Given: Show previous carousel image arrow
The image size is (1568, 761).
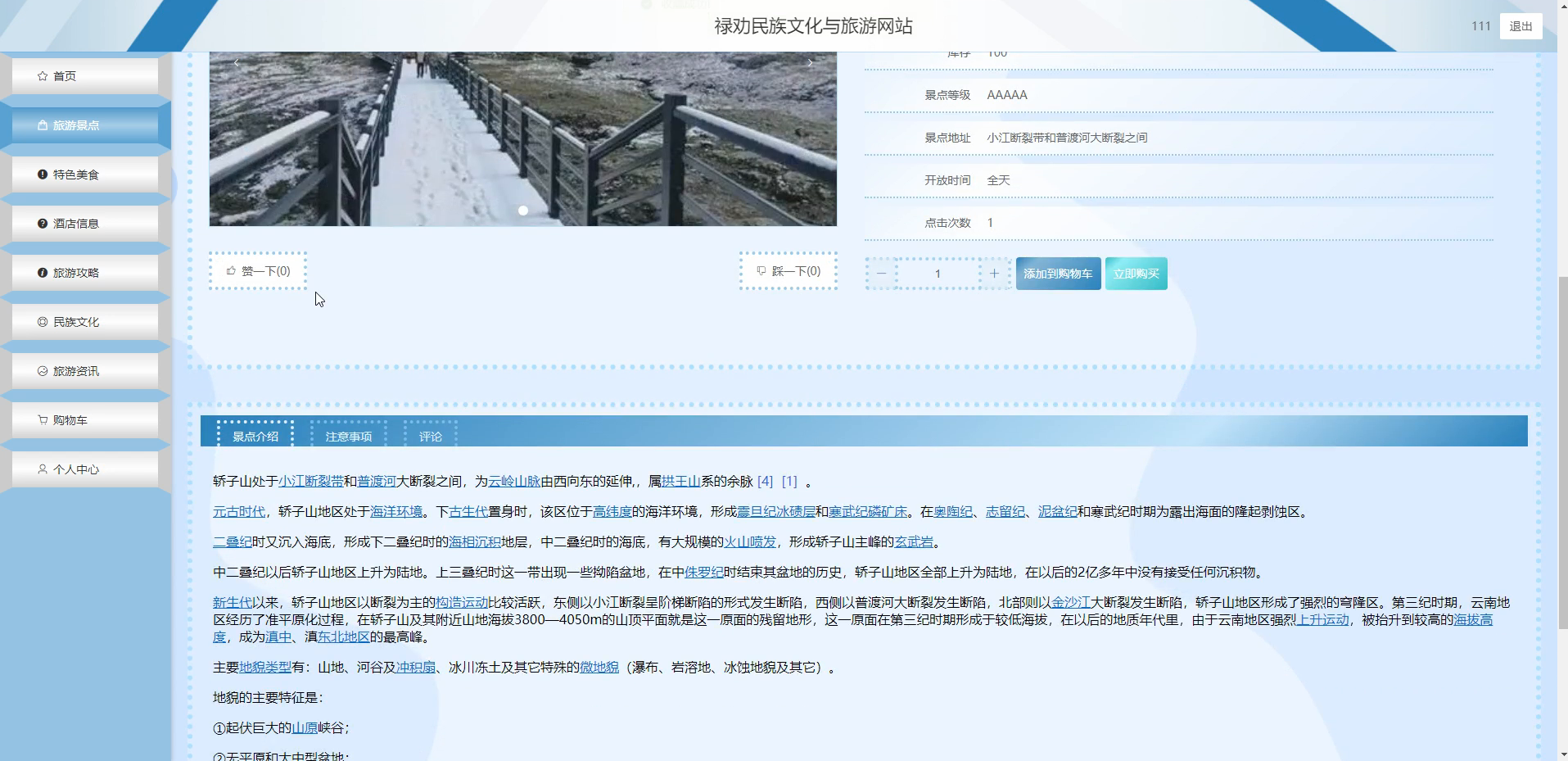Looking at the screenshot, I should [x=237, y=63].
